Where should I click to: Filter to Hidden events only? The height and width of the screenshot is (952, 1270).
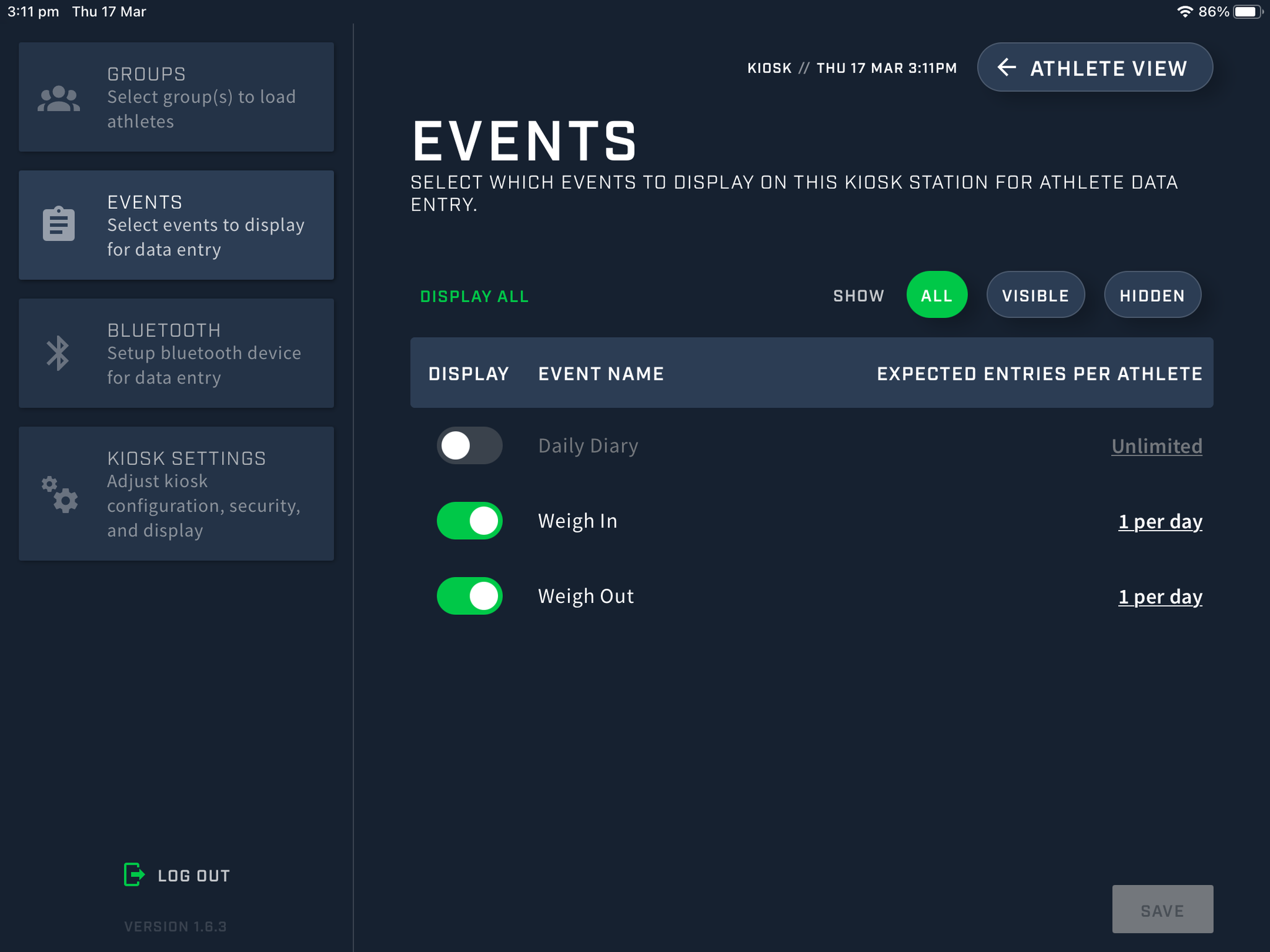(1152, 295)
